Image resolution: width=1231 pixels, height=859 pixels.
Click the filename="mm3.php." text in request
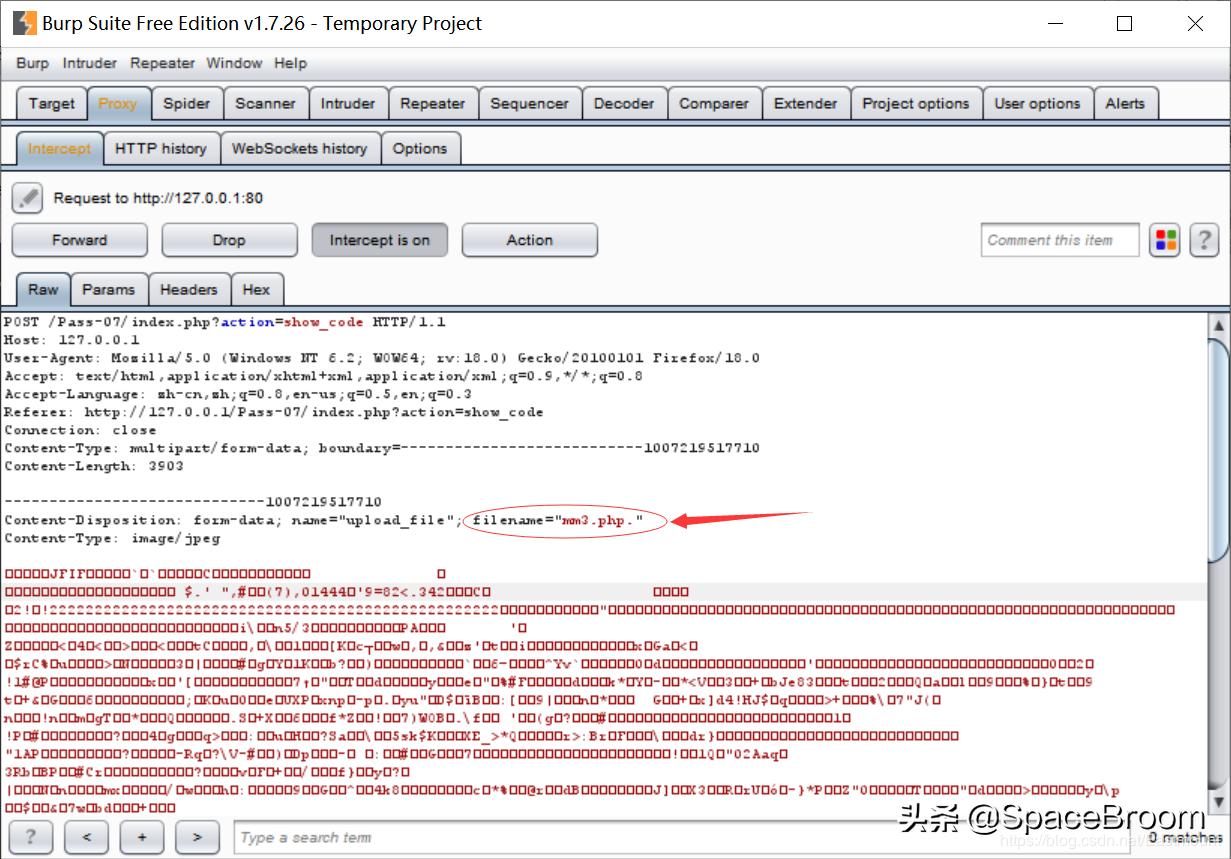tap(557, 520)
